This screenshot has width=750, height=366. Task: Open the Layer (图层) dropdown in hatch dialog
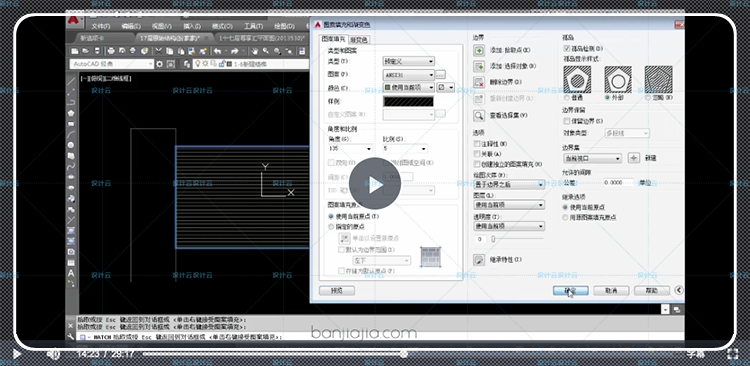pos(509,205)
